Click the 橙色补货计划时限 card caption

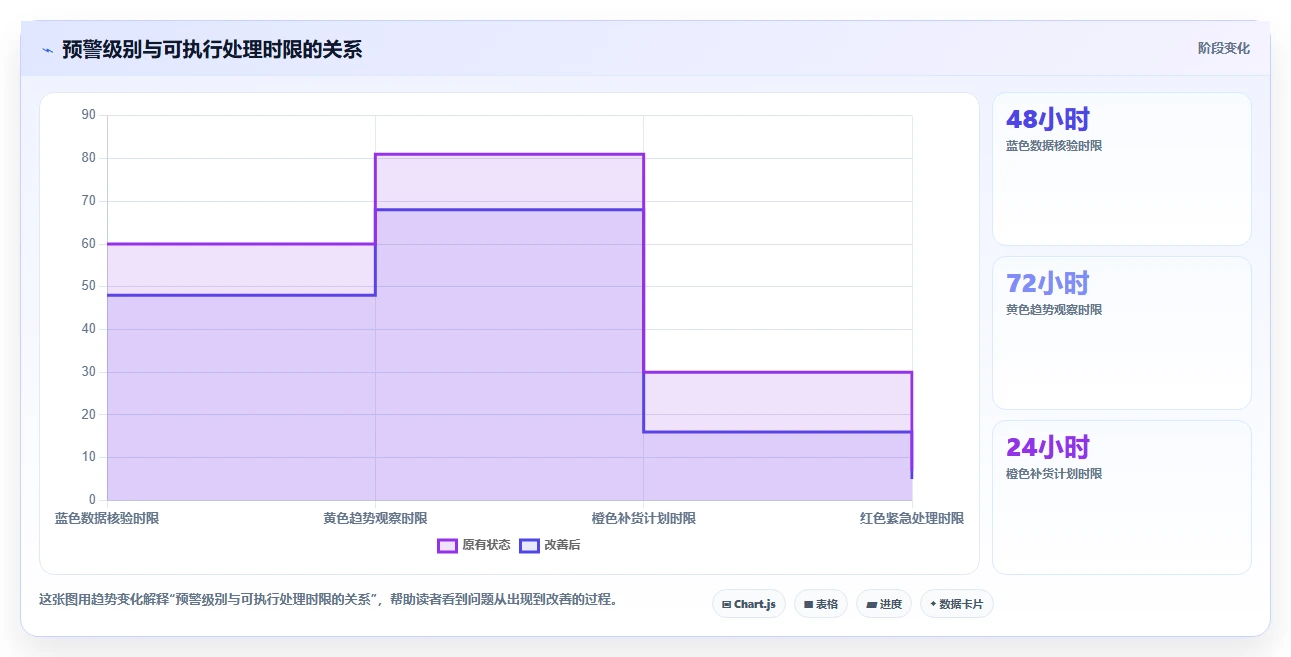(1054, 474)
